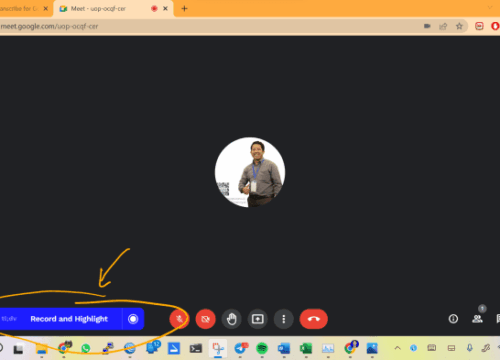Viewport: 500px width, 360px height.
Task: Open File Explorer from the taskbar
Action: (42, 348)
